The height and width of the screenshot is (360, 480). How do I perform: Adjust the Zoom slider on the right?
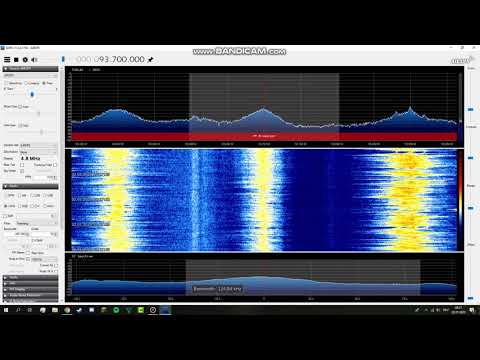pos(471,109)
